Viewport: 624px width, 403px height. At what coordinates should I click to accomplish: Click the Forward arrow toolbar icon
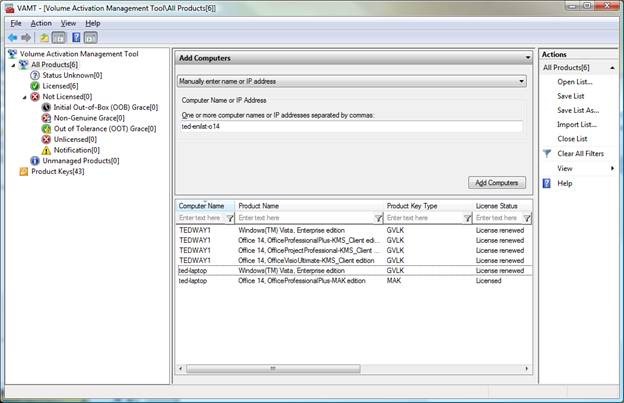pyautogui.click(x=26, y=38)
